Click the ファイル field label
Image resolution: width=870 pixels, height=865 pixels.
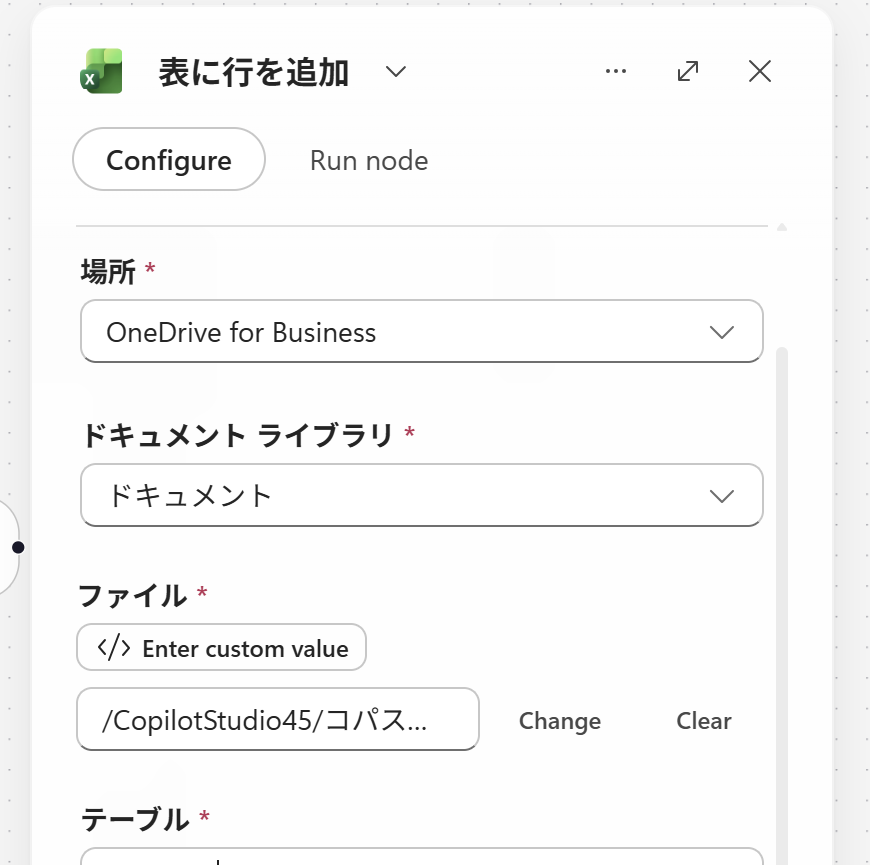(x=133, y=596)
